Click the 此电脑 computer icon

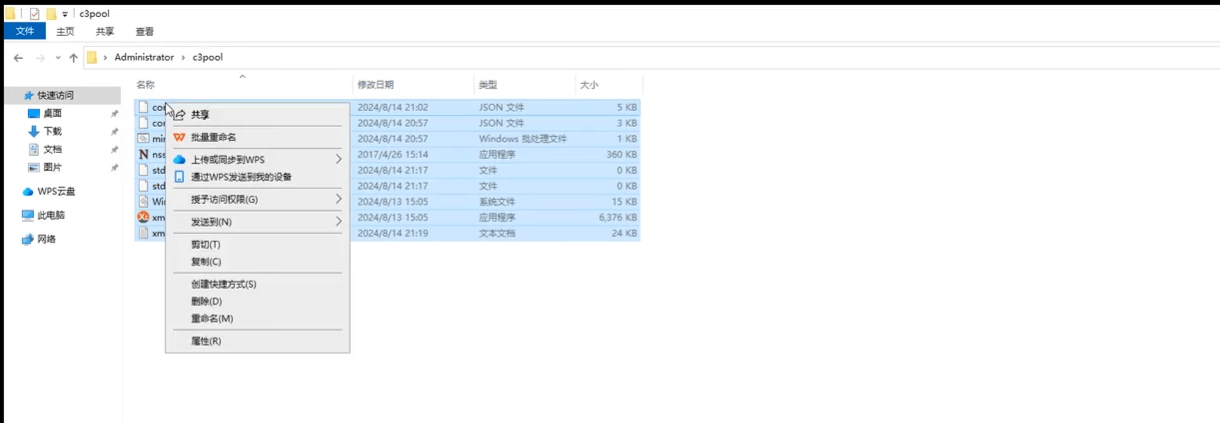28,215
